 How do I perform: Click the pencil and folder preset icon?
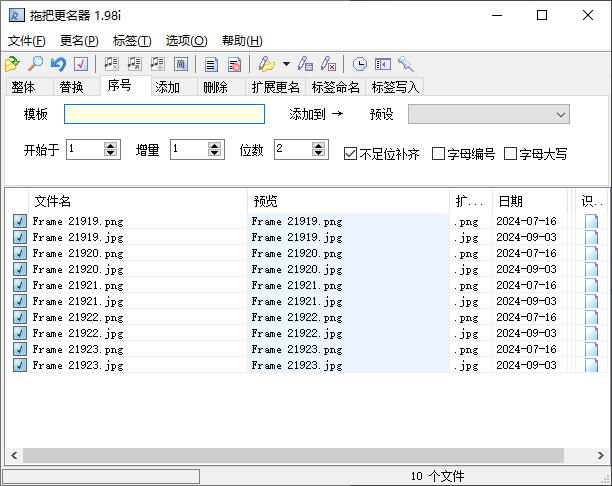tap(267, 64)
